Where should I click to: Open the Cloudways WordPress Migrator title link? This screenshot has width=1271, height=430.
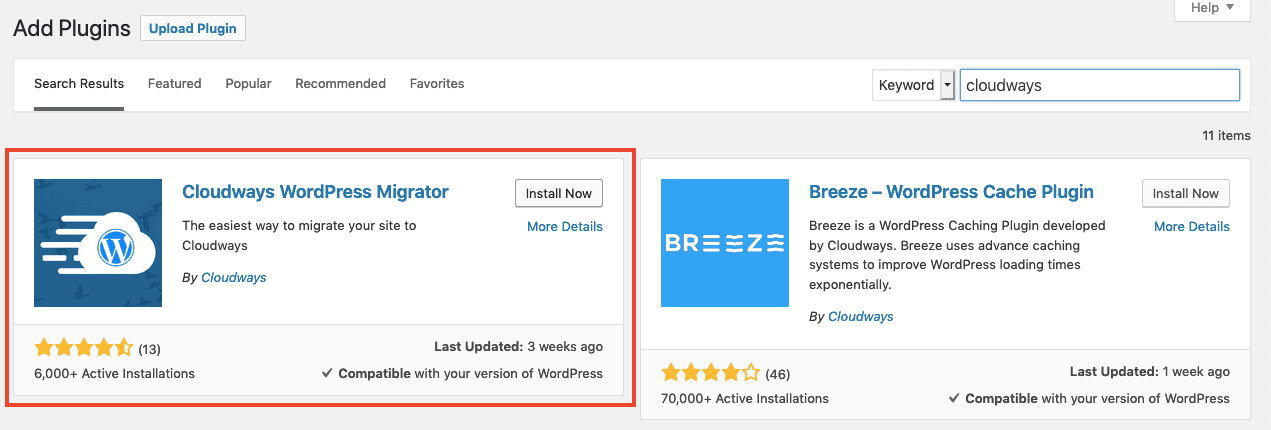(x=315, y=192)
